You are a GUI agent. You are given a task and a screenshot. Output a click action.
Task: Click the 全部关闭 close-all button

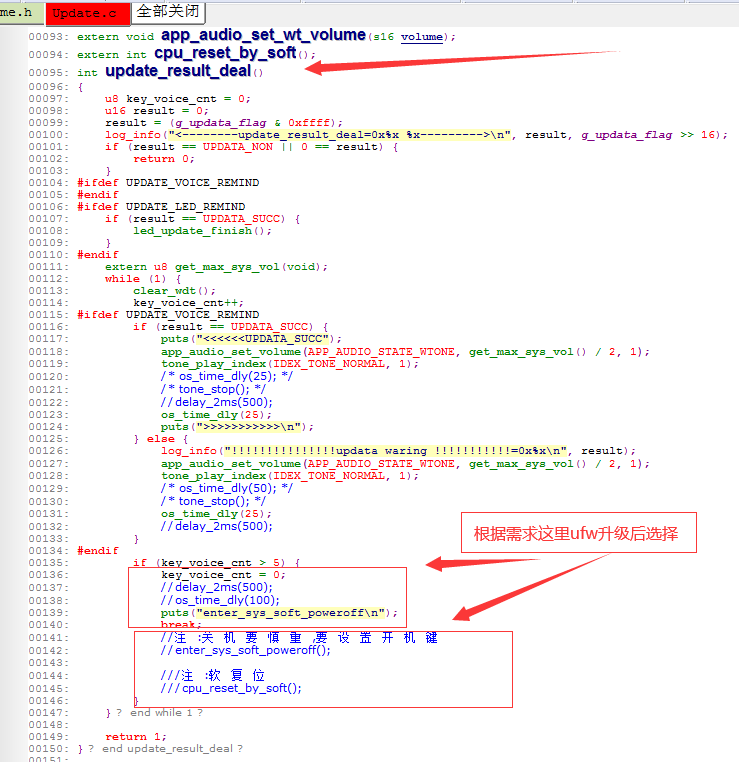click(x=168, y=12)
